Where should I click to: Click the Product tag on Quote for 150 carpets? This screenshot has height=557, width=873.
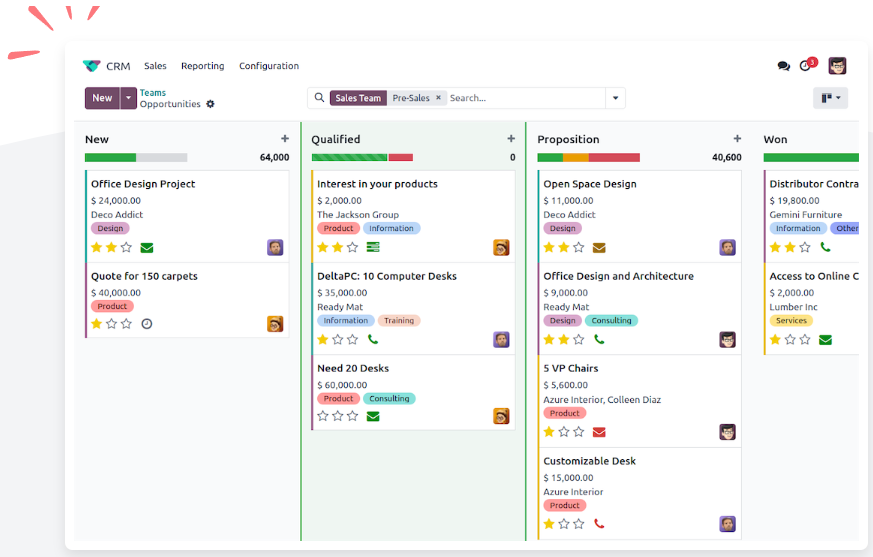112,306
